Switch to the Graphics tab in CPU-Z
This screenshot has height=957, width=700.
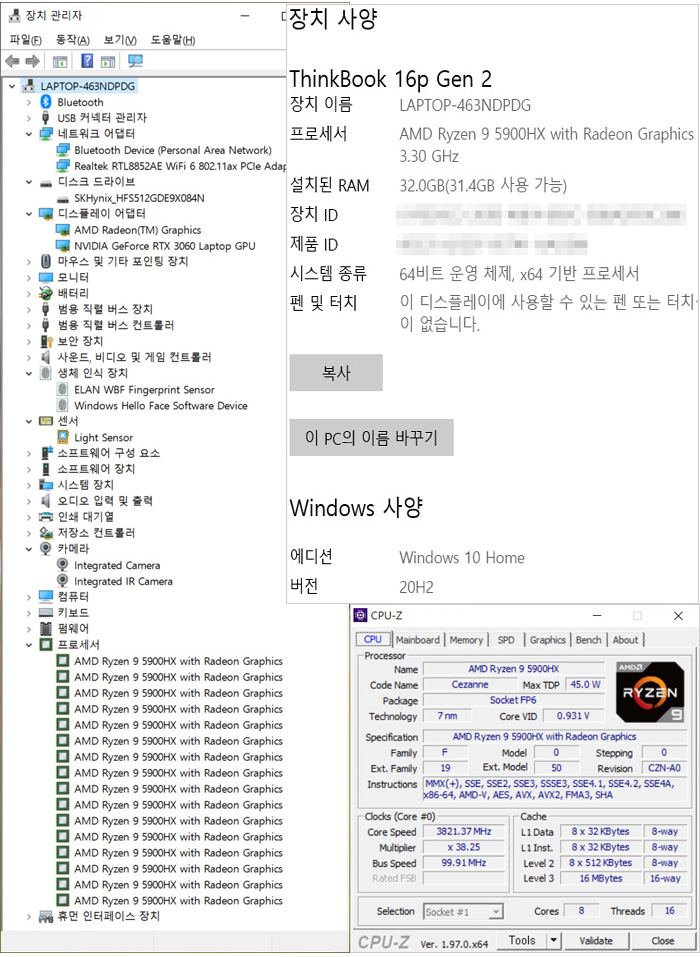tap(547, 640)
